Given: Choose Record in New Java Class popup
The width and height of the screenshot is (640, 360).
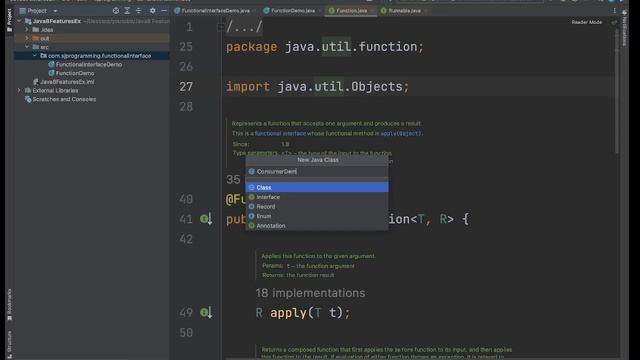Looking at the screenshot, I should point(317,207).
